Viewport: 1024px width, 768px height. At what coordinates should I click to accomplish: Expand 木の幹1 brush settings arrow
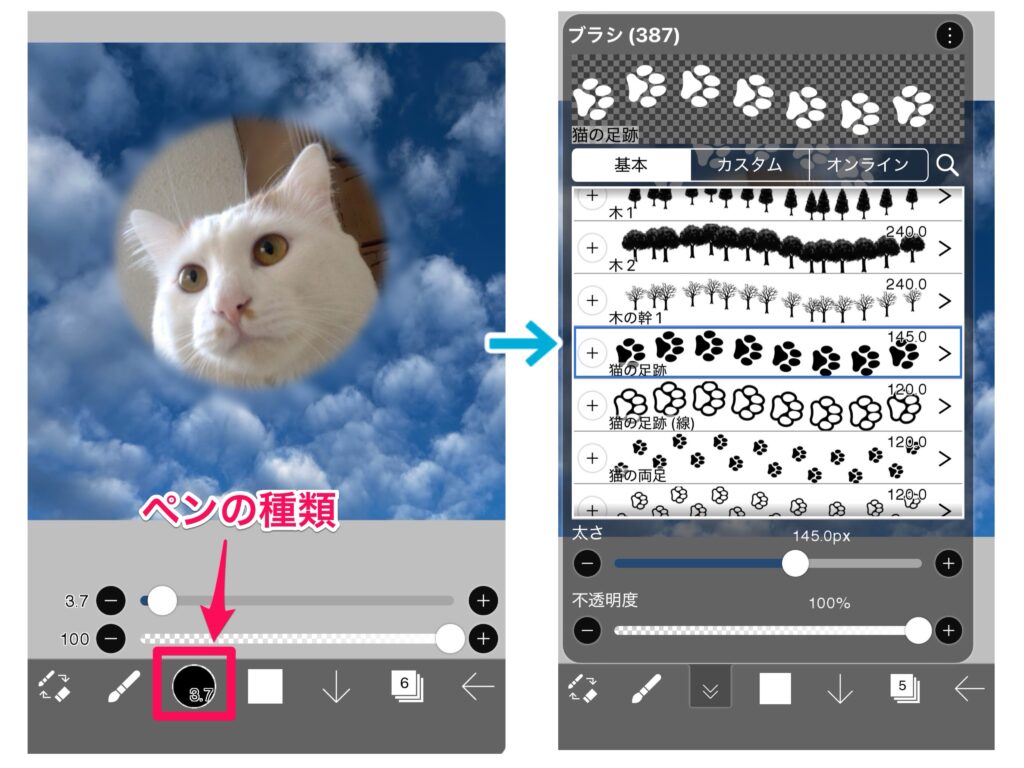pos(944,300)
